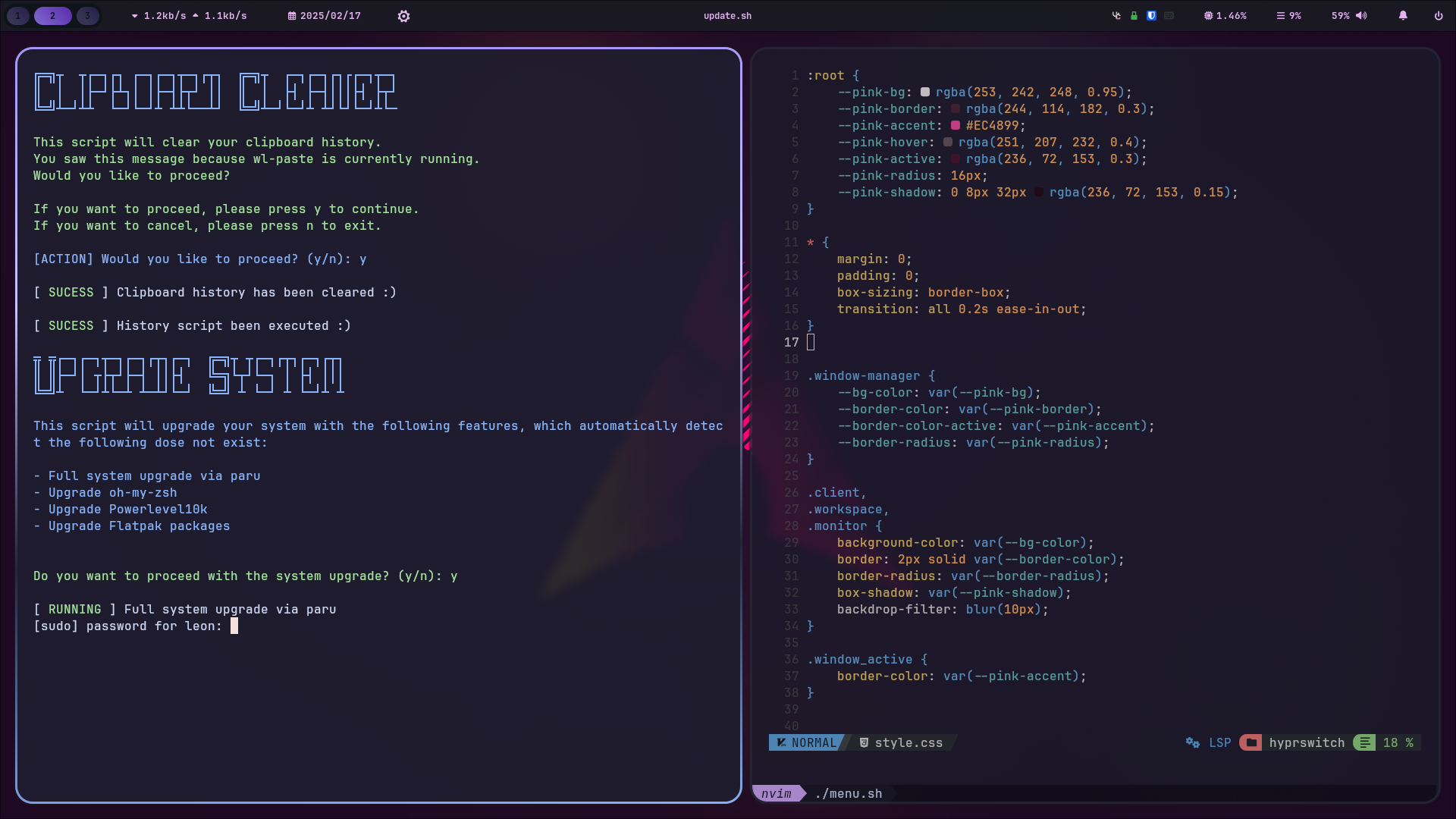Click the style.css file name in the statusline

(x=908, y=743)
